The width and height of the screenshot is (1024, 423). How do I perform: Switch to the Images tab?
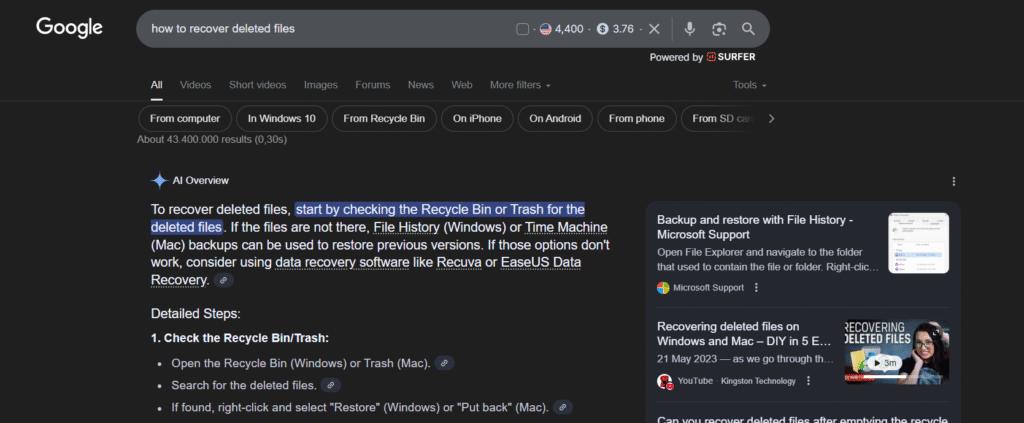coord(321,85)
